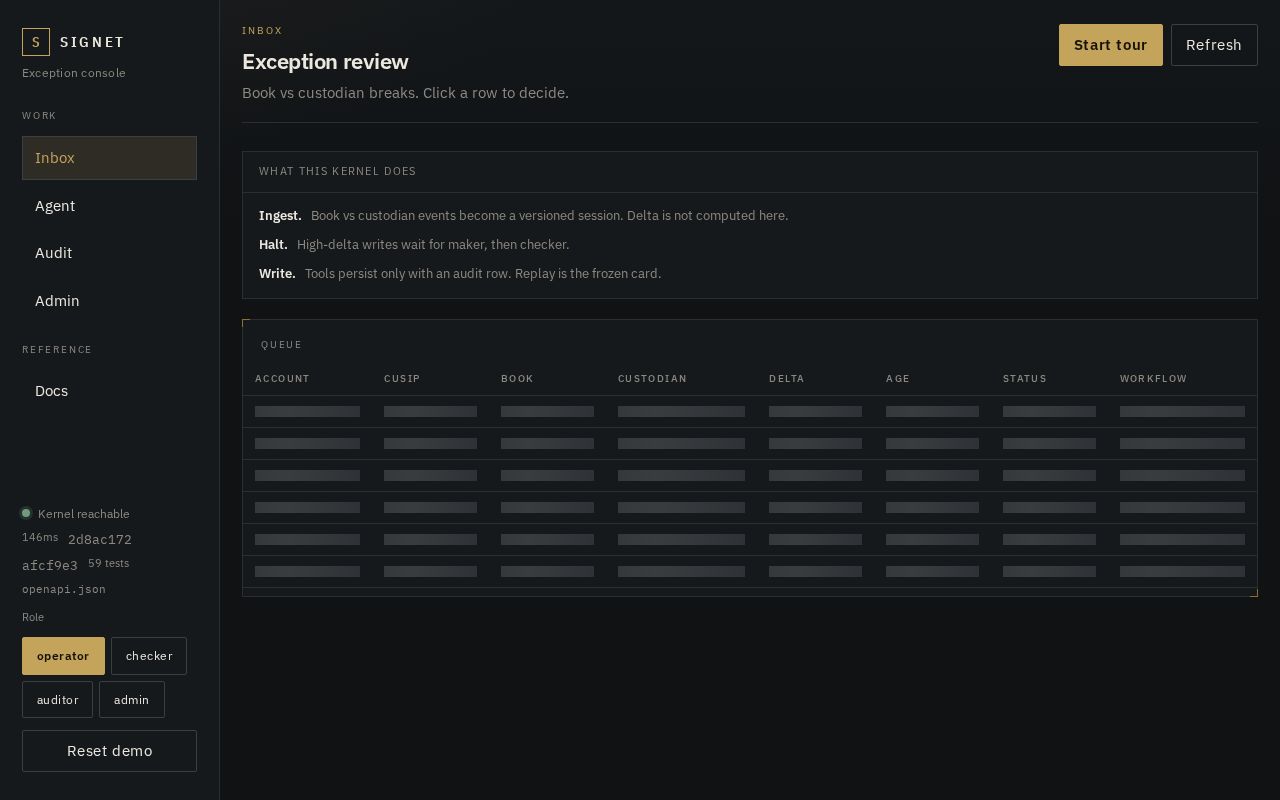
Task: Click the Account column header
Action: 282,378
